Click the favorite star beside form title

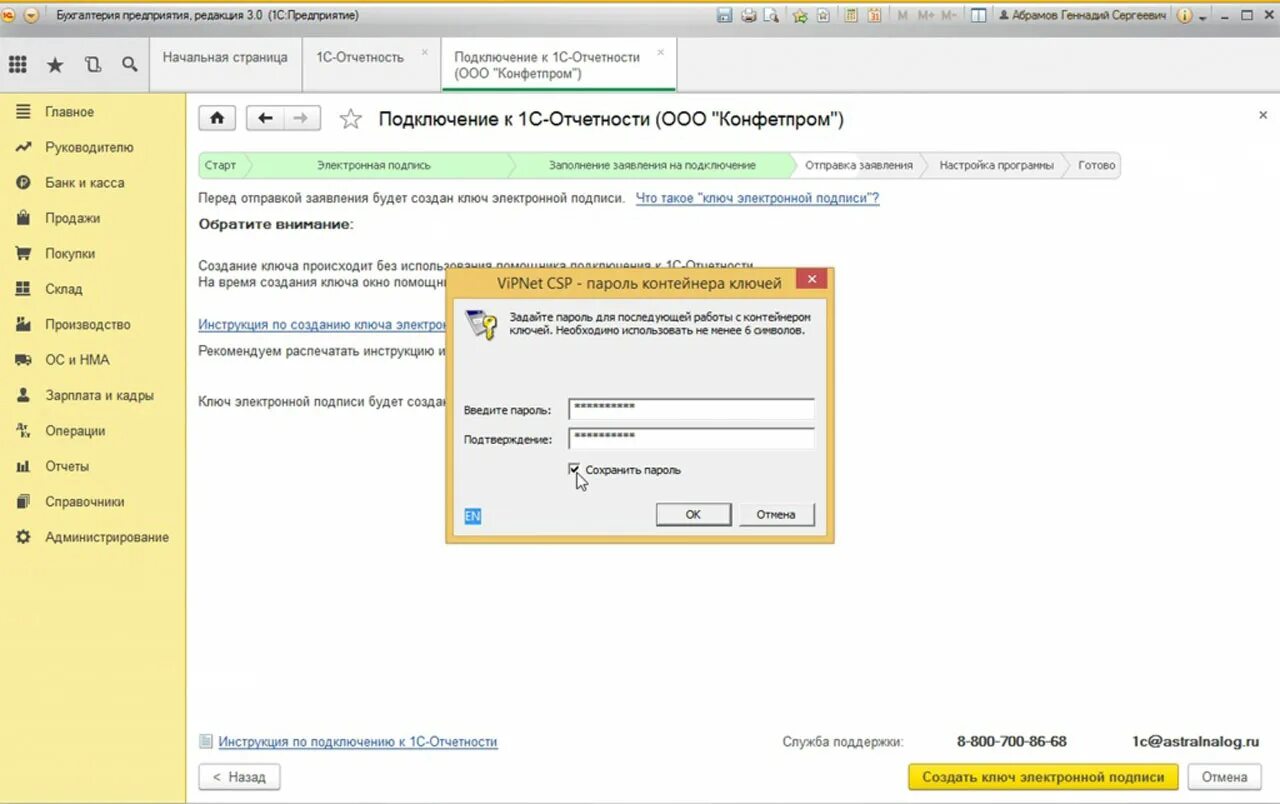(350, 119)
